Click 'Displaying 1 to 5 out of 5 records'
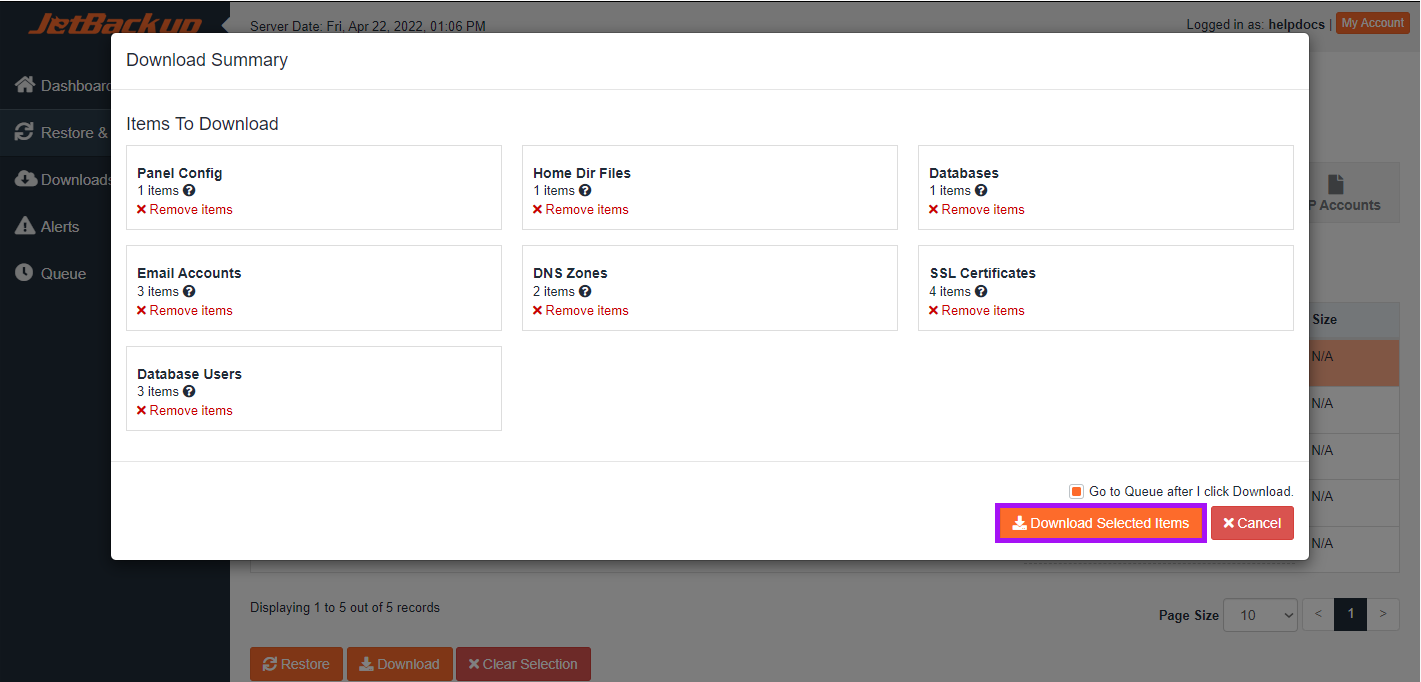The image size is (1421, 682). pos(345,607)
